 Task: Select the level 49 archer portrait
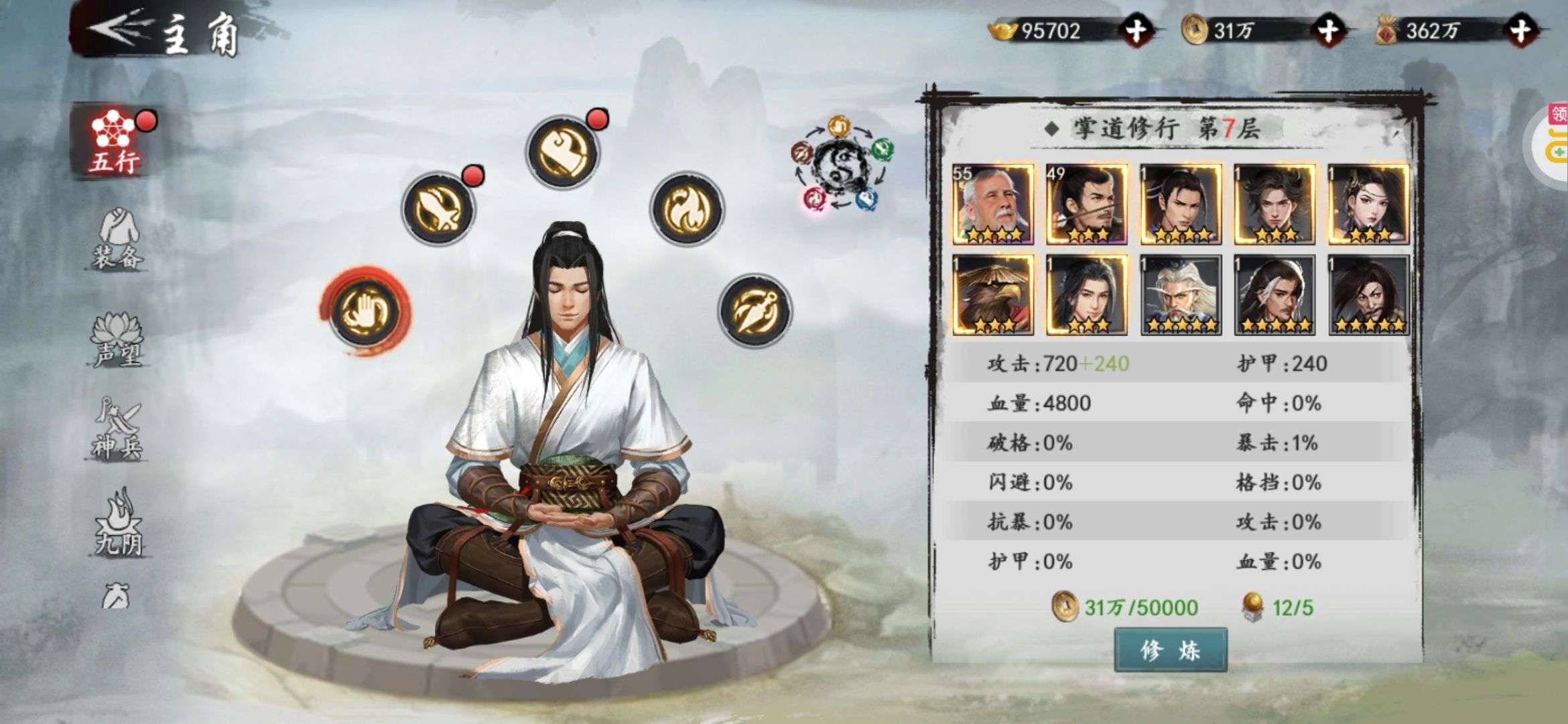click(1087, 204)
